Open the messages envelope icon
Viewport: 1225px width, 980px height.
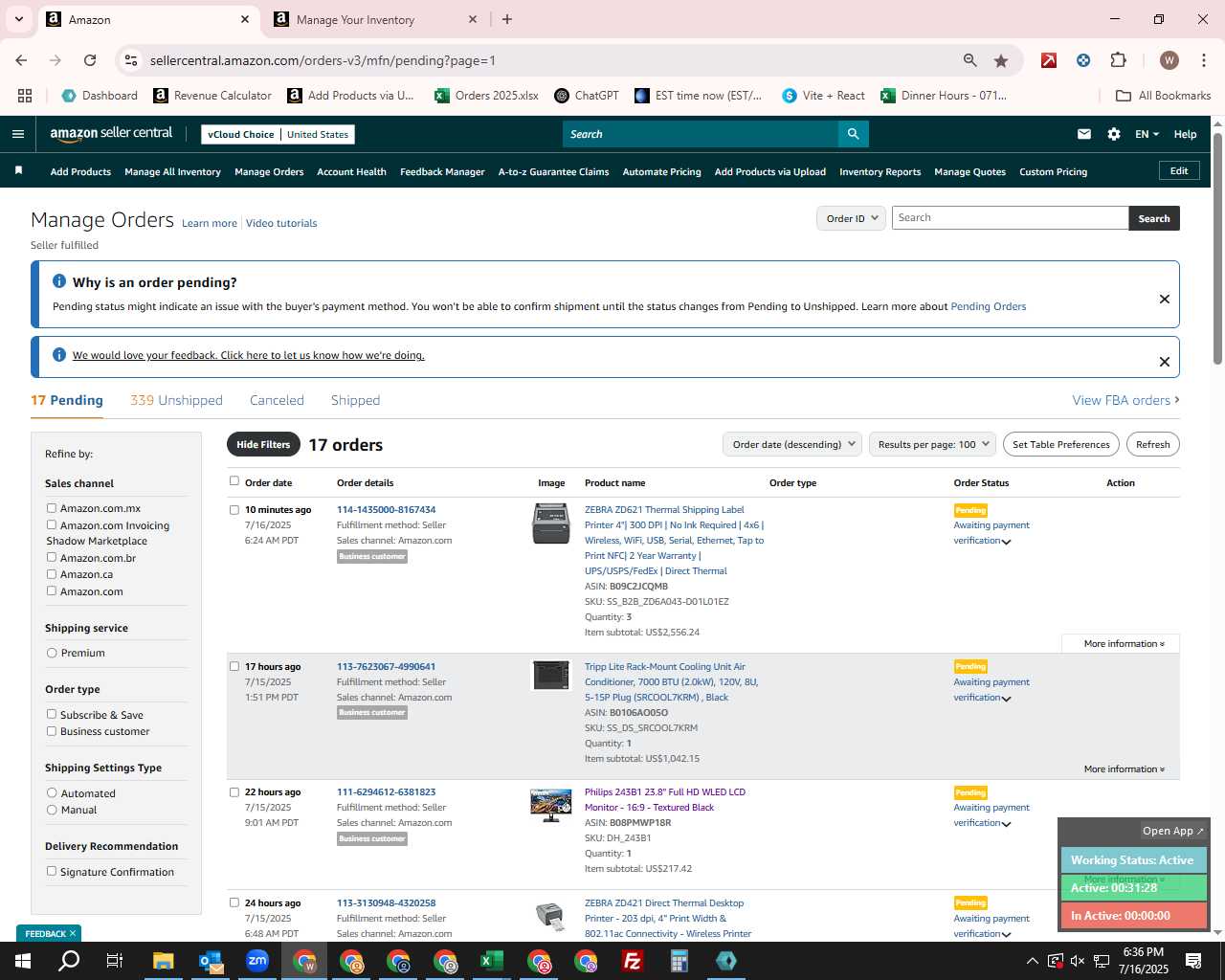pos(1083,134)
